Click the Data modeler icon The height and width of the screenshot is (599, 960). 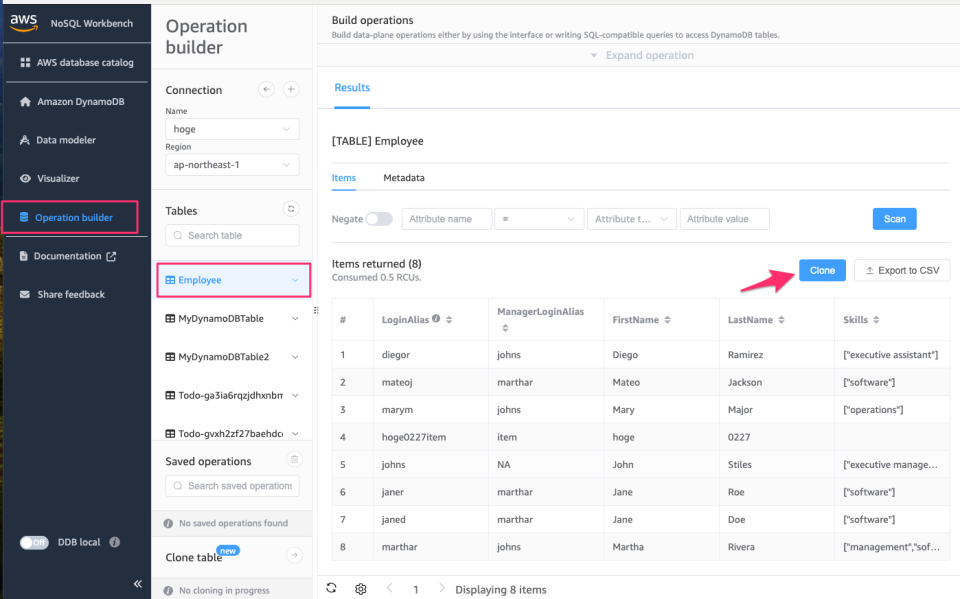pos(24,140)
